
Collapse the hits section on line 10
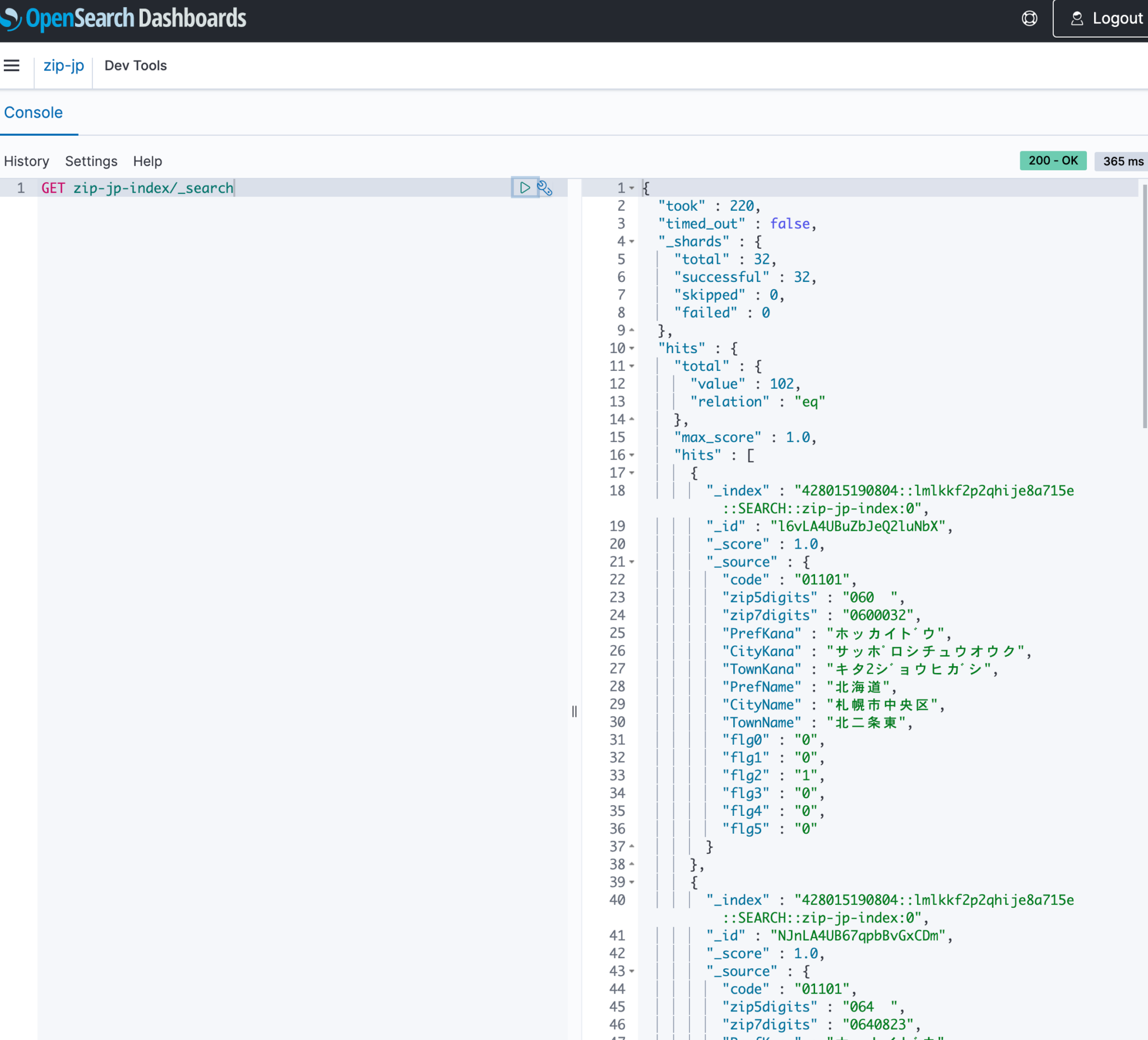click(x=633, y=349)
